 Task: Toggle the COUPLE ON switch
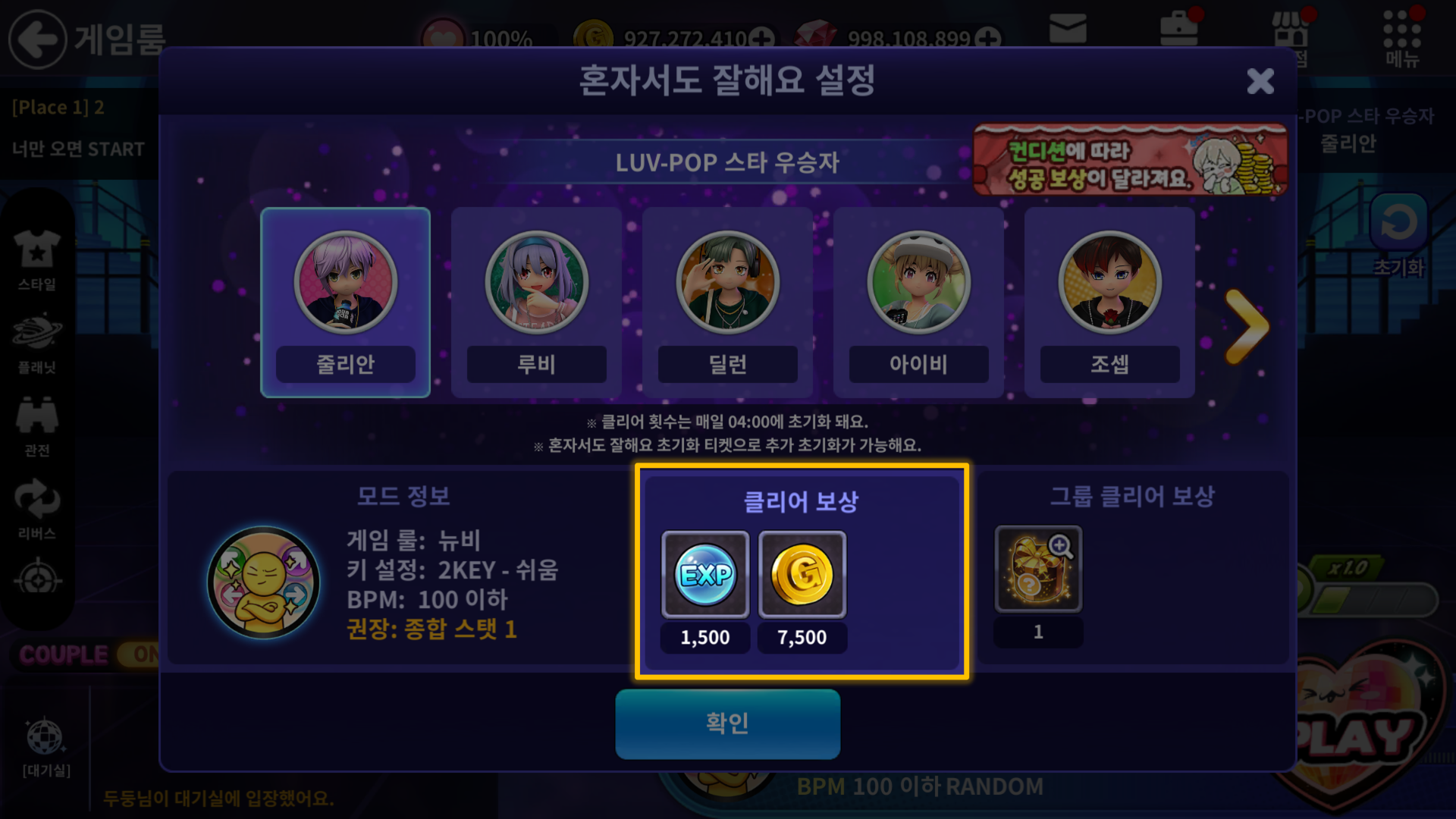pos(140,654)
